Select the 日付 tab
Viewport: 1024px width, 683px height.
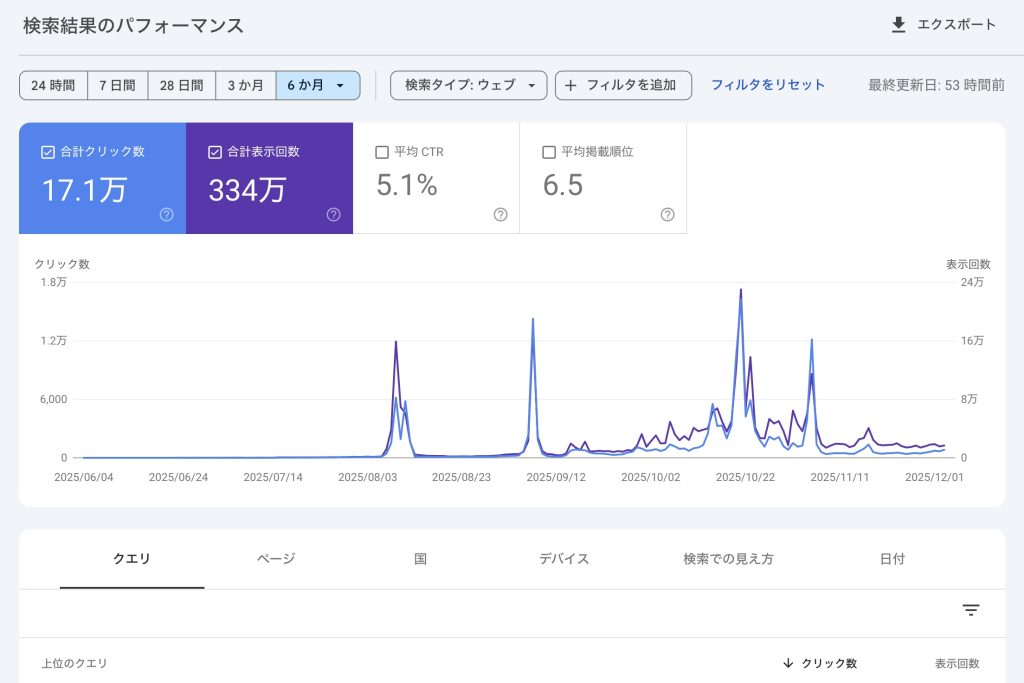[x=892, y=559]
